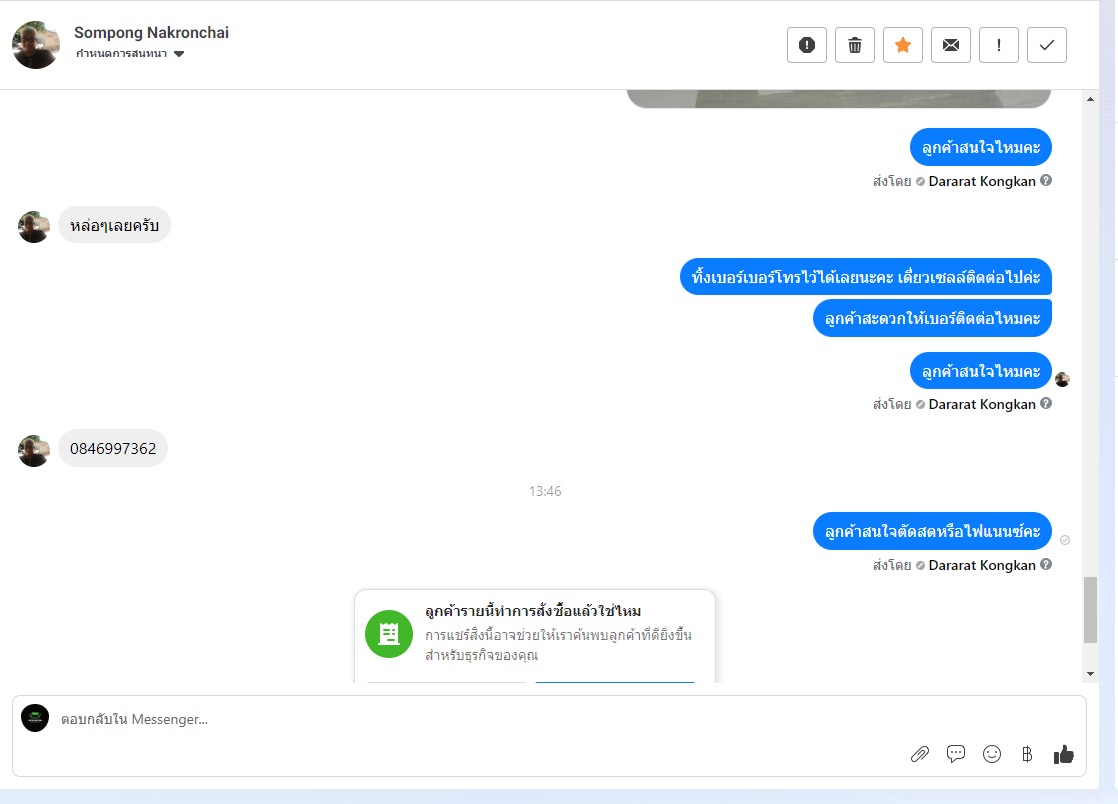Delete conversation using trash can icon
This screenshot has height=804, width=1118.
[x=854, y=45]
